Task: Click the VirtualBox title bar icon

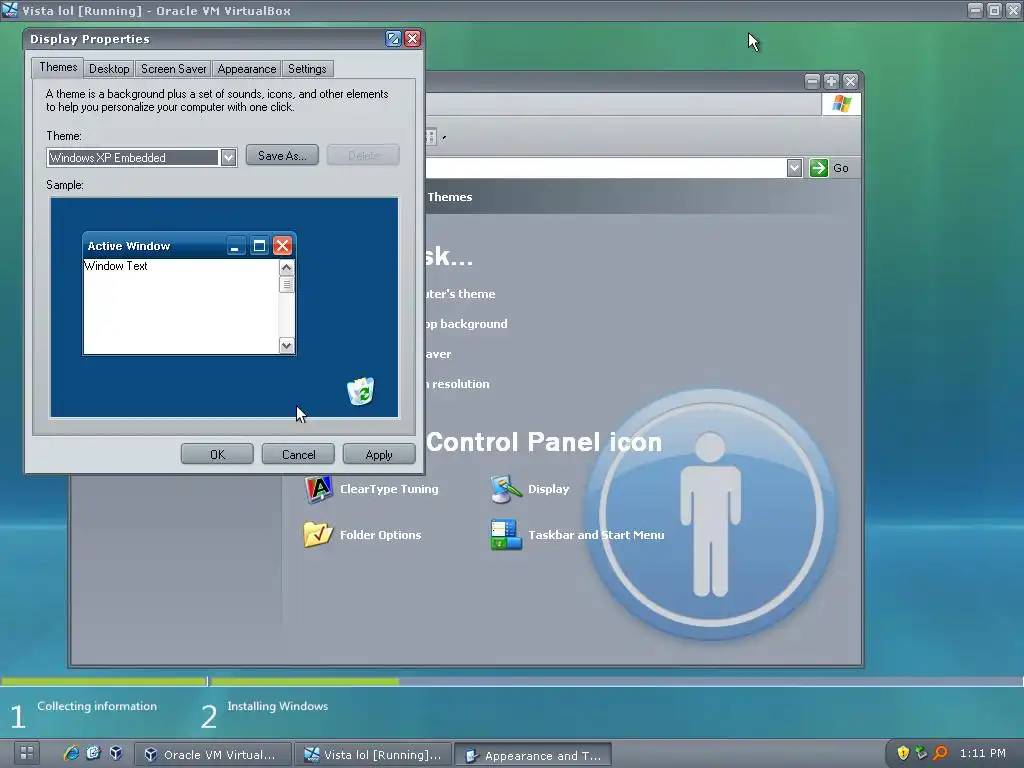Action: coord(10,10)
